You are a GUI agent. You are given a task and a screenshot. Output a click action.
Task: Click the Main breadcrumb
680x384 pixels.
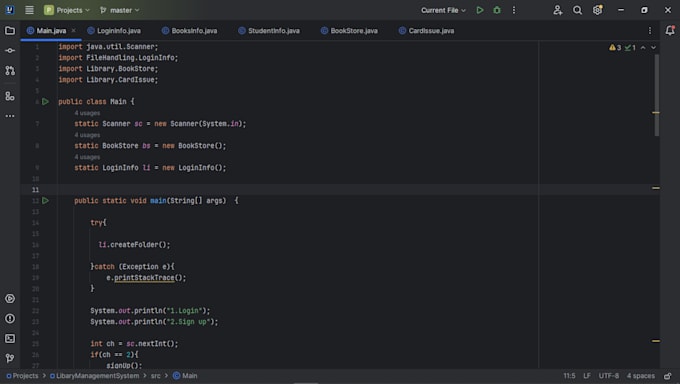coord(185,376)
